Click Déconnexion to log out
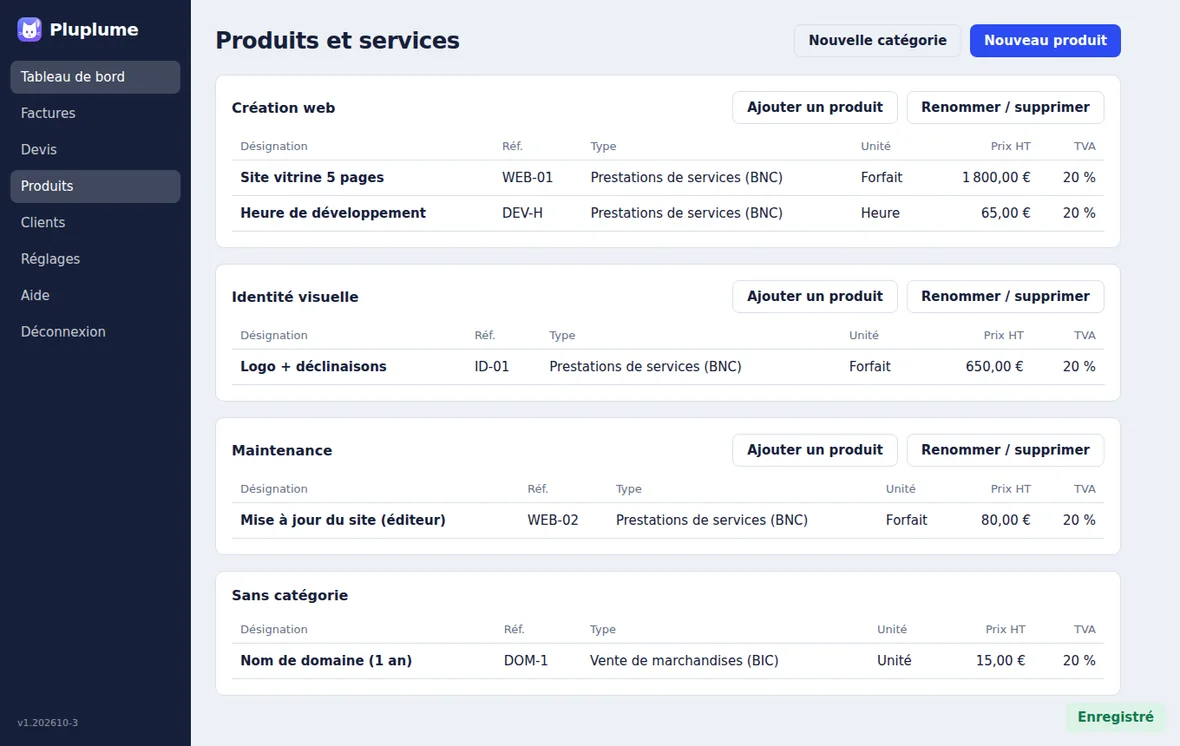Viewport: 1180px width, 746px height. (x=96, y=331)
